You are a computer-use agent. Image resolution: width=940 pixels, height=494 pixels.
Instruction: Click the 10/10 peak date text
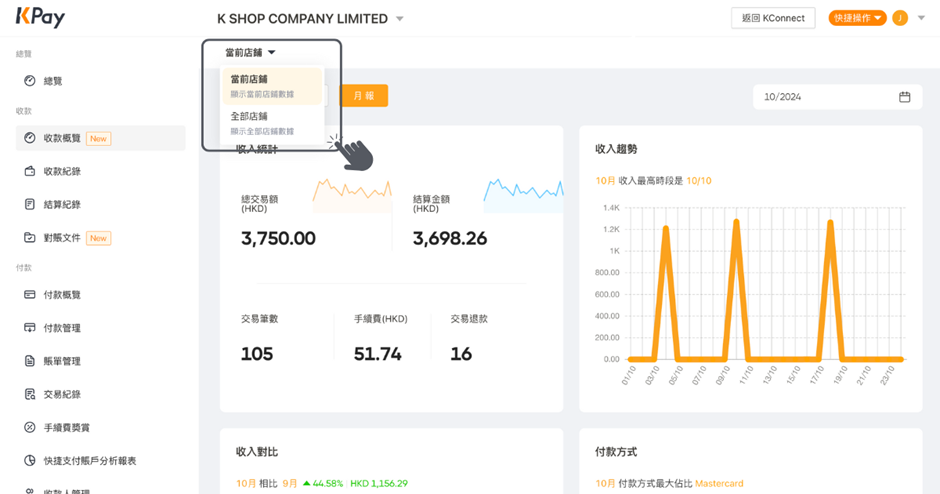pyautogui.click(x=699, y=180)
